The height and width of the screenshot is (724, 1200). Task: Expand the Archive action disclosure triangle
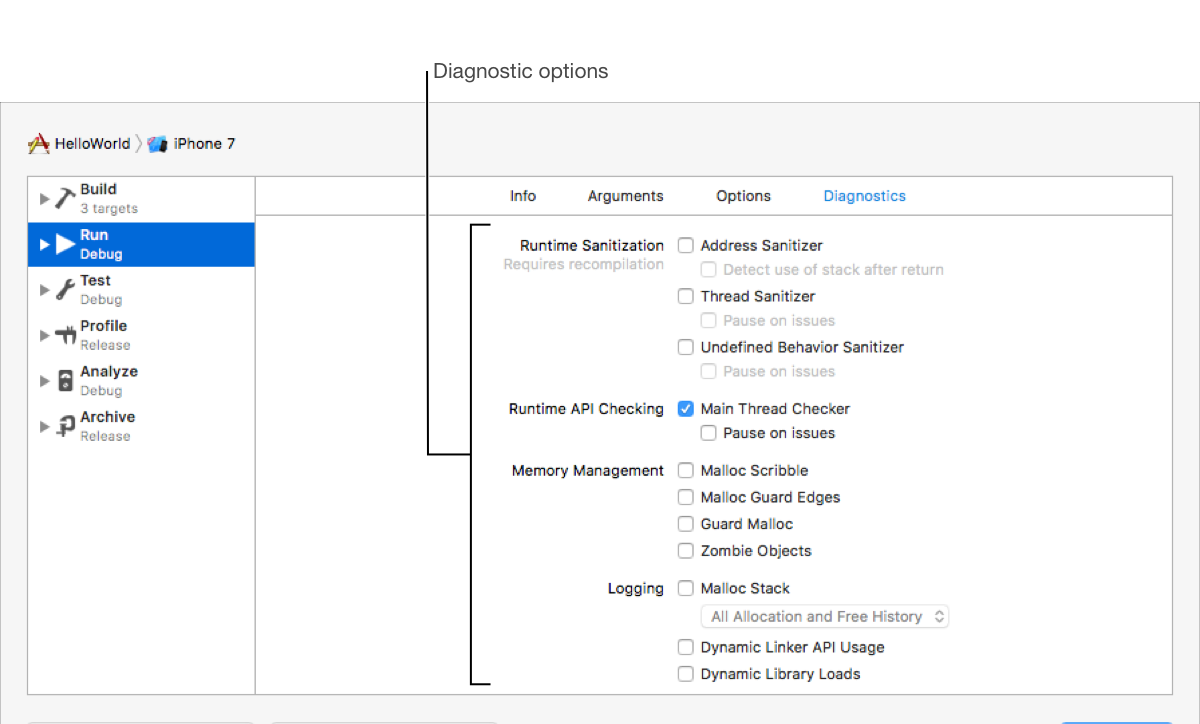[44, 426]
